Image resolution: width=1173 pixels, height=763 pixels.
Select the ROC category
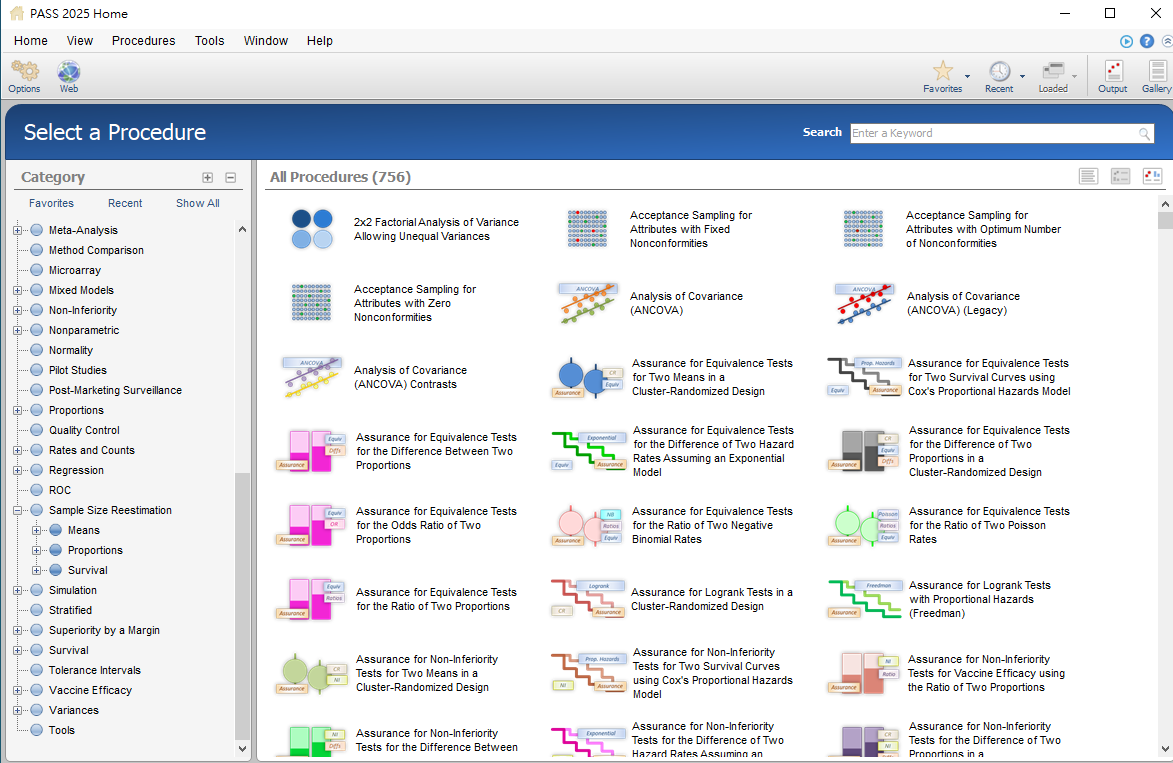[60, 490]
